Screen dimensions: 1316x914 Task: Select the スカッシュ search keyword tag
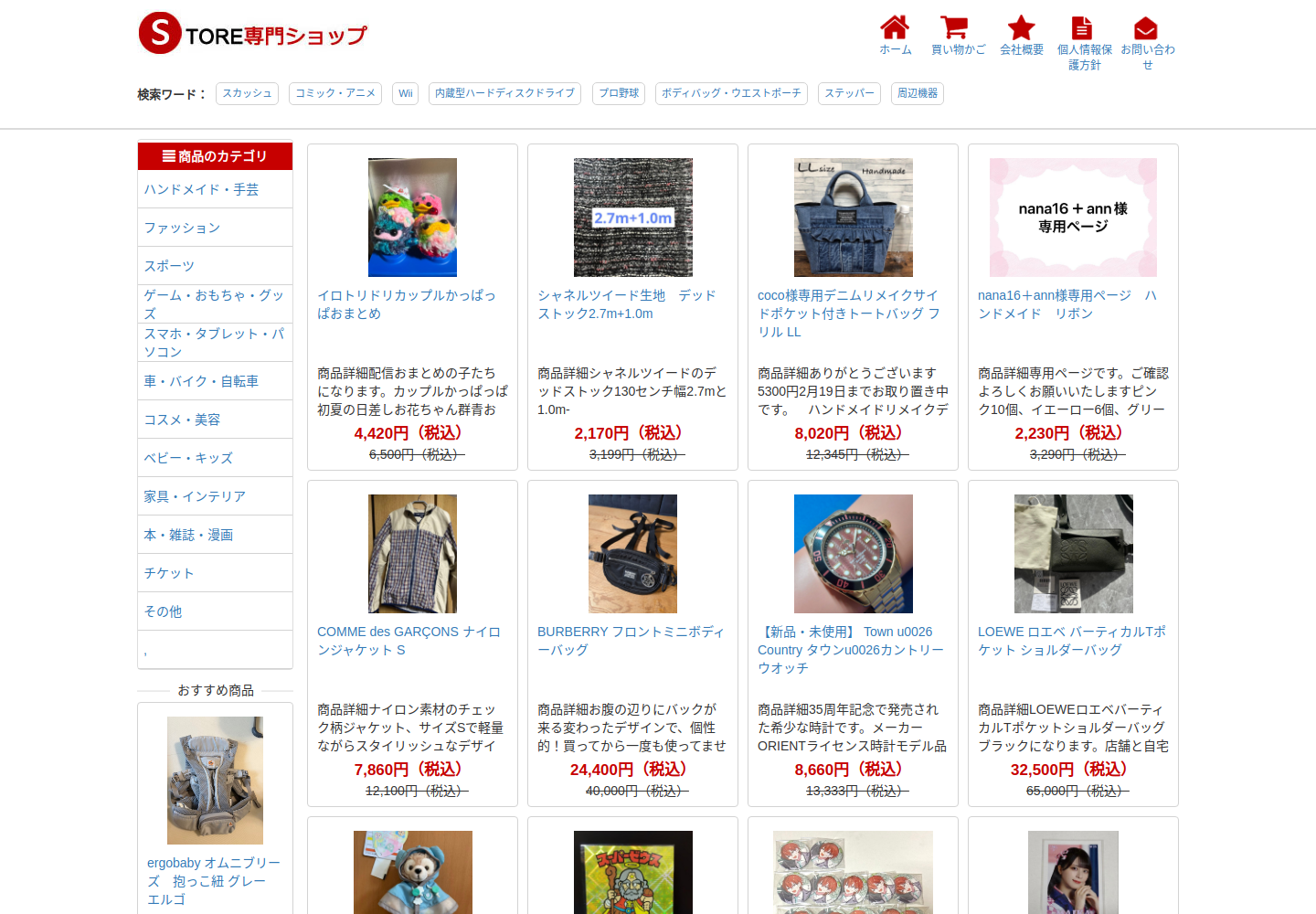tap(247, 93)
